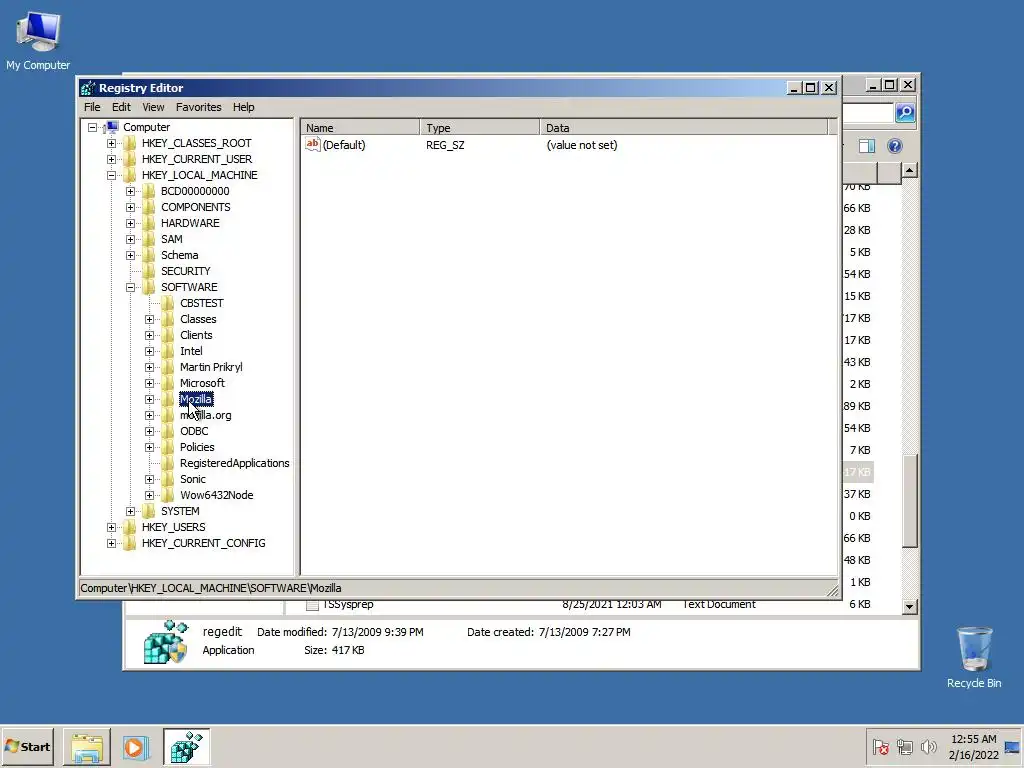Click the Action Center flag tray icon

[x=880, y=746]
